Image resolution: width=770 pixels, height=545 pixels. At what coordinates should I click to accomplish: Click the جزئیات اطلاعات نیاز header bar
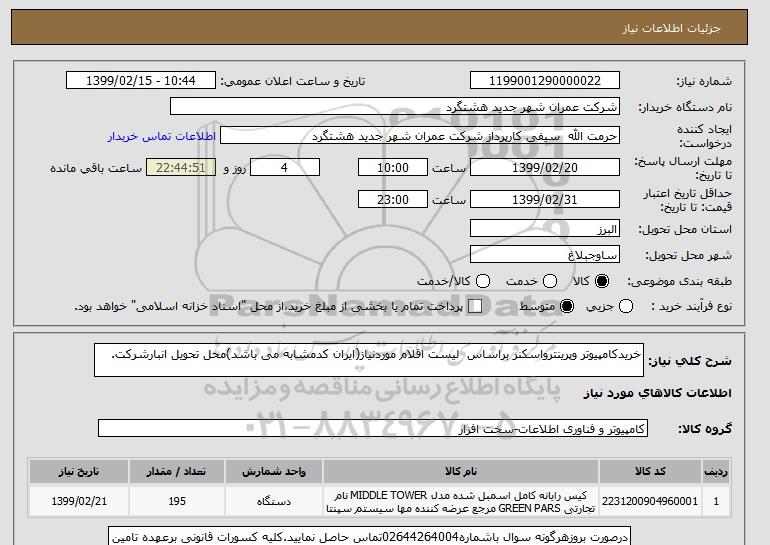(x=379, y=27)
